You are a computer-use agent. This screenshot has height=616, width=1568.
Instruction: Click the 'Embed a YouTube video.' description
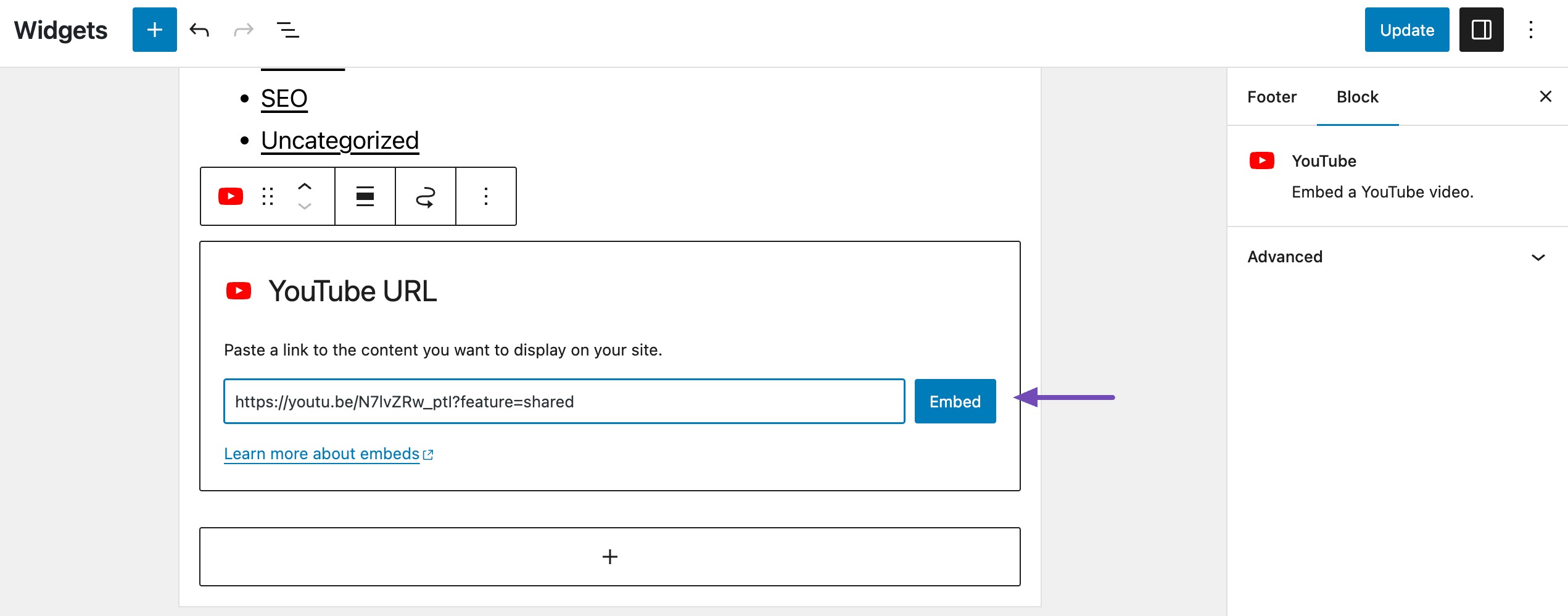pos(1382,192)
